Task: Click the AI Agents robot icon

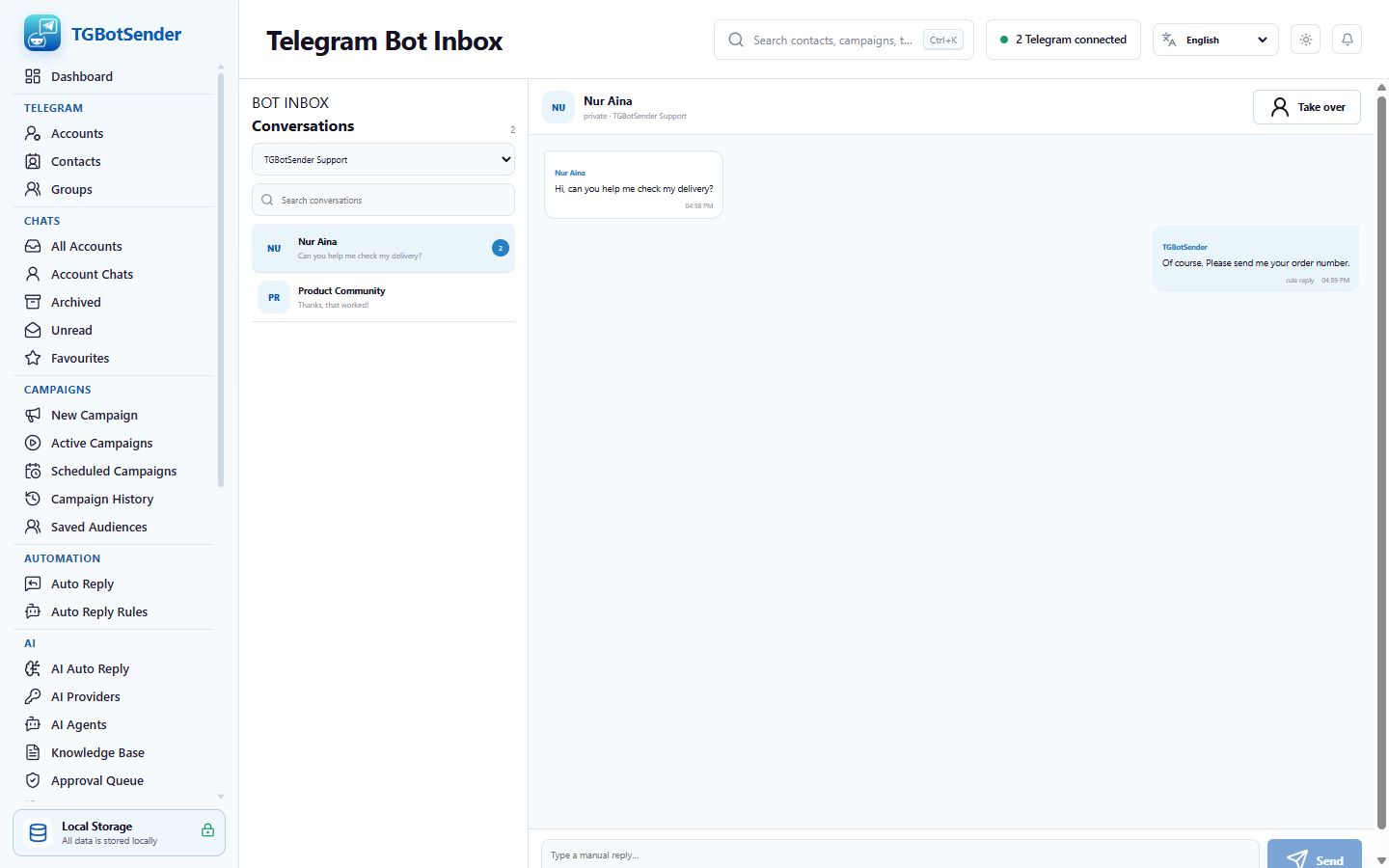Action: click(x=33, y=724)
